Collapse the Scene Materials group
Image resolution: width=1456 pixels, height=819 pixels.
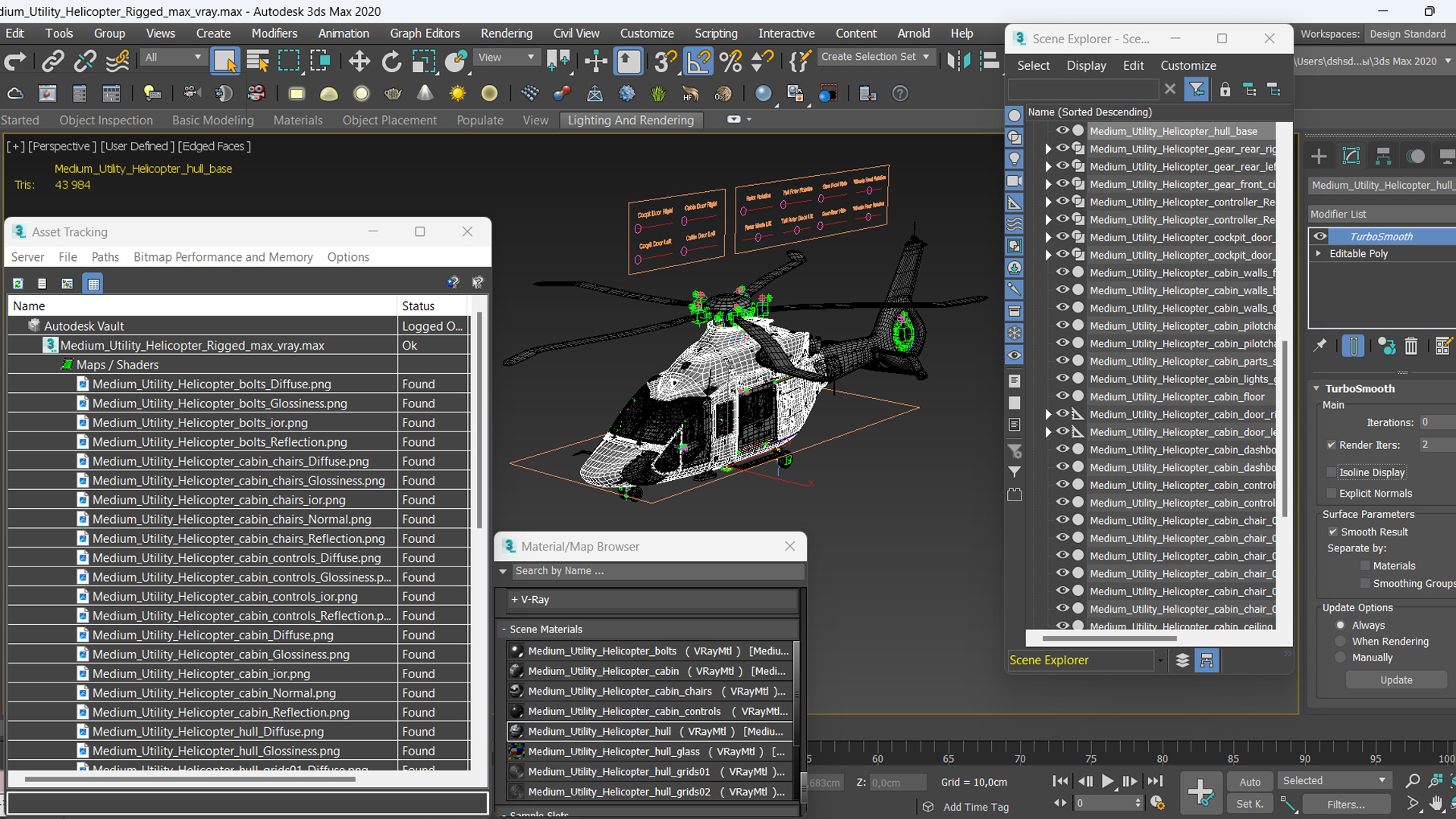point(504,629)
